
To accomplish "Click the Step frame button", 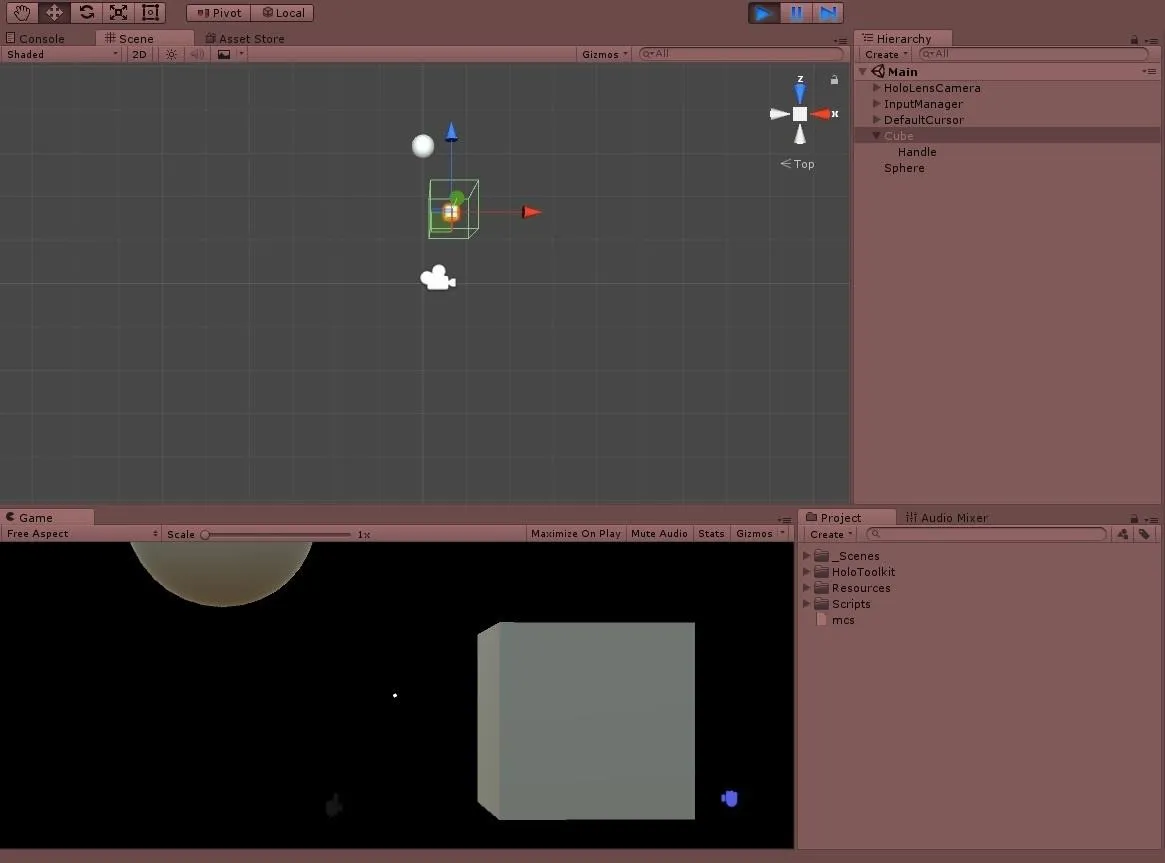I will (x=828, y=13).
